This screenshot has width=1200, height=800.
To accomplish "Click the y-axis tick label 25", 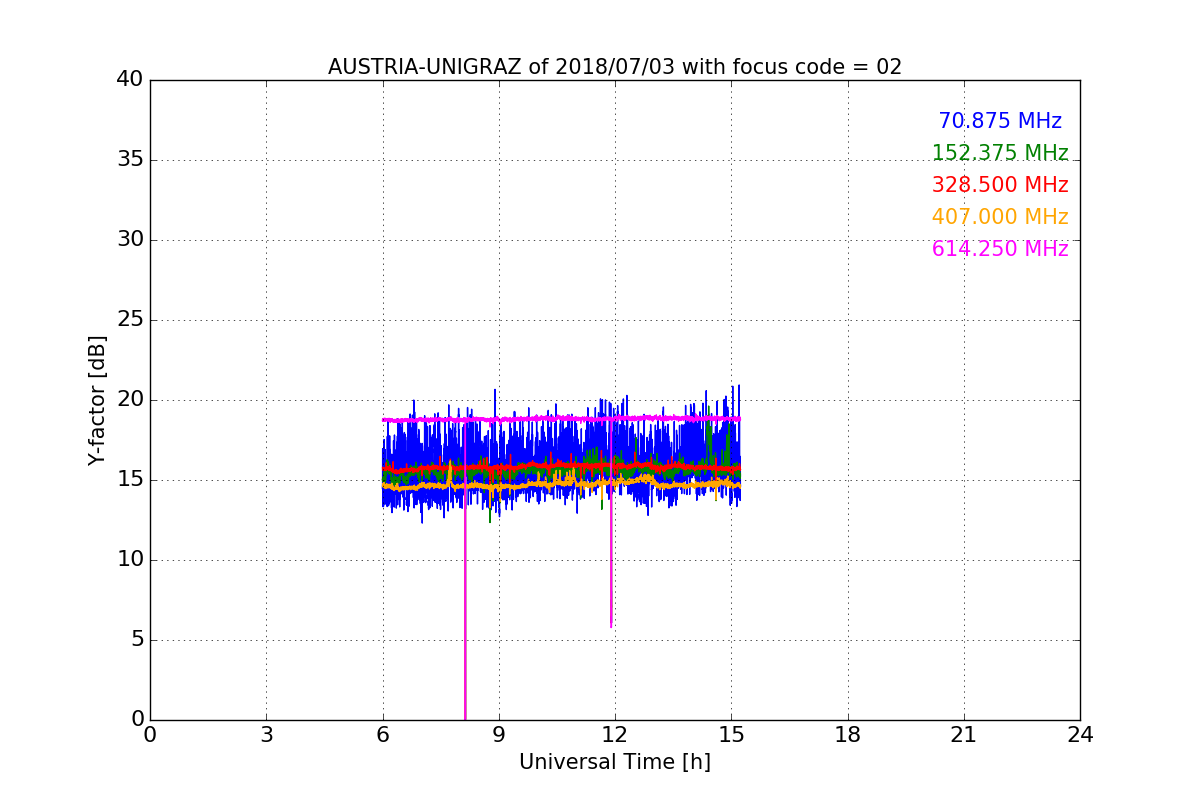I will 130,320.
